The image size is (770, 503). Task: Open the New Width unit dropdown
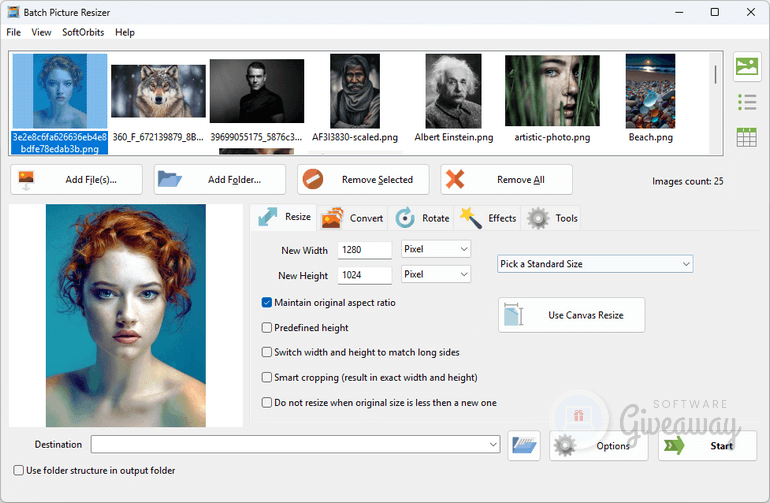(435, 249)
